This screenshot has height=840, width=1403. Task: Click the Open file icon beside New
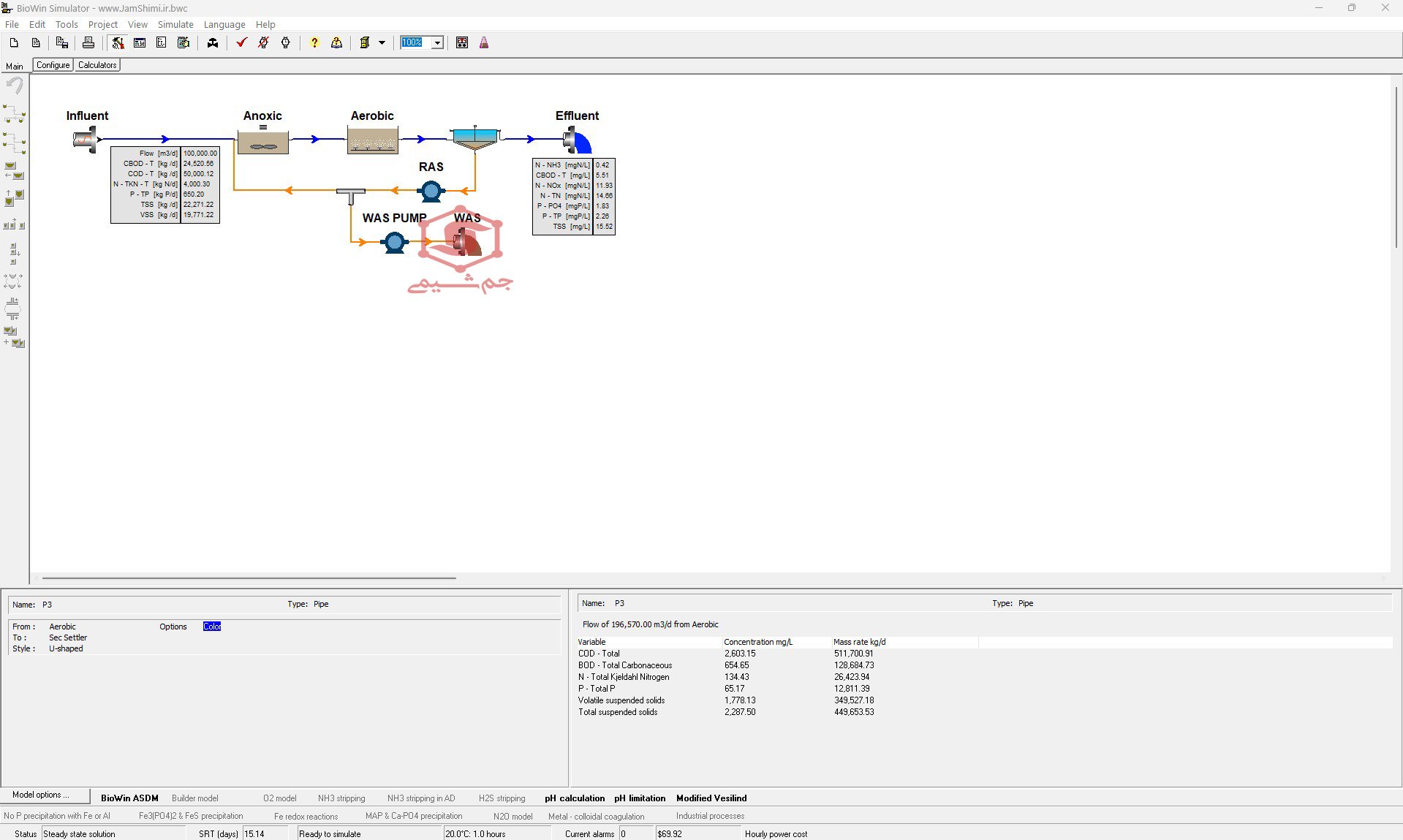pos(35,43)
